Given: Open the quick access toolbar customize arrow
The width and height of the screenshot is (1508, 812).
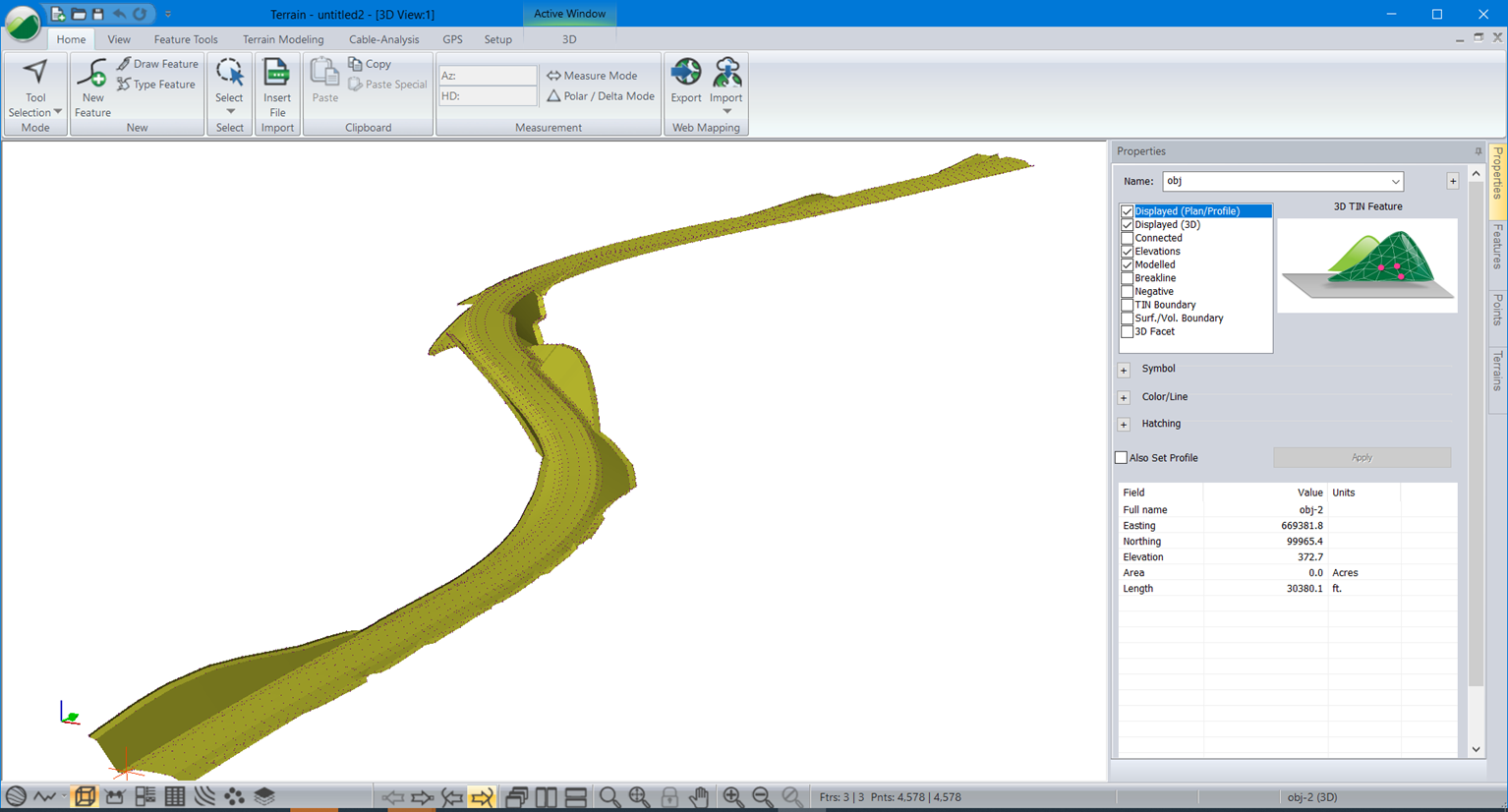Looking at the screenshot, I should (168, 14).
